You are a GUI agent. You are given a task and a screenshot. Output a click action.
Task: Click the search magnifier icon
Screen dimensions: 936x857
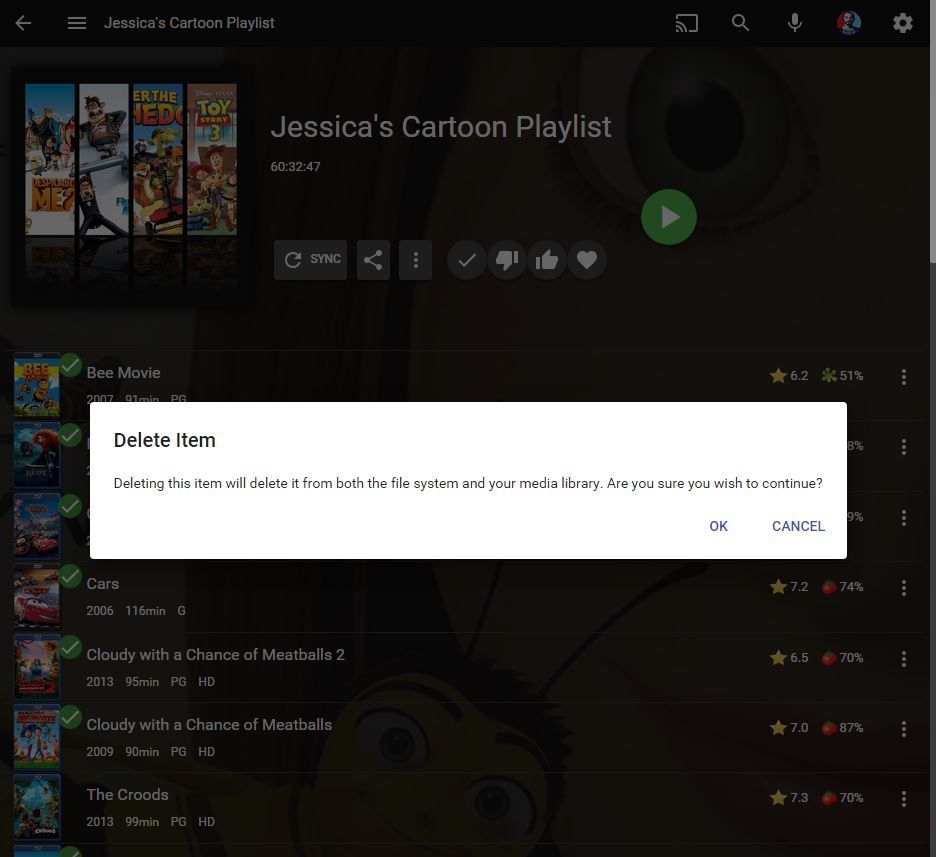point(740,23)
